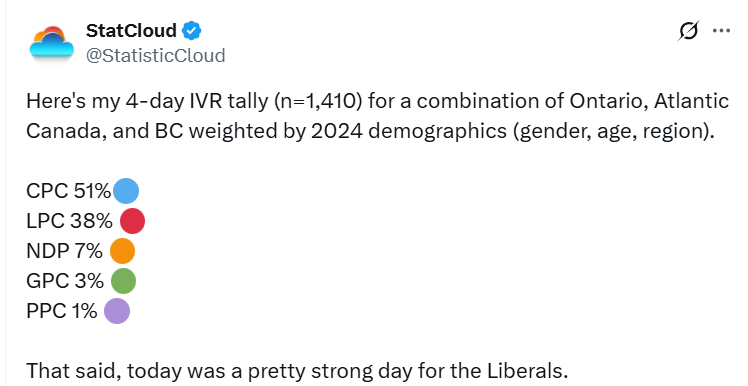
Task: Open the Grok slashed-circle icon
Action: (x=688, y=31)
